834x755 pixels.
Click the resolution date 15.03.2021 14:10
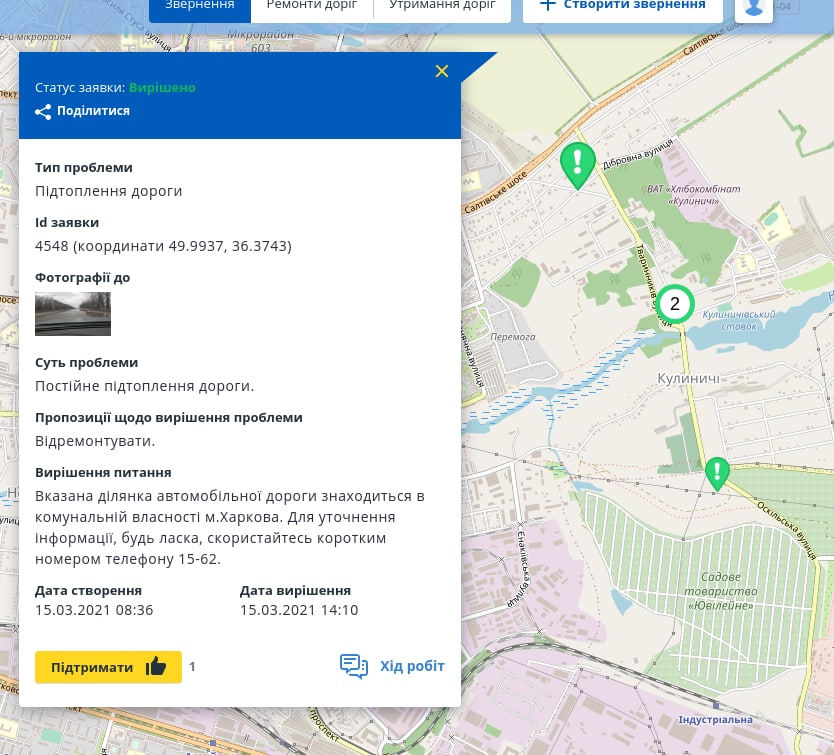[299, 610]
